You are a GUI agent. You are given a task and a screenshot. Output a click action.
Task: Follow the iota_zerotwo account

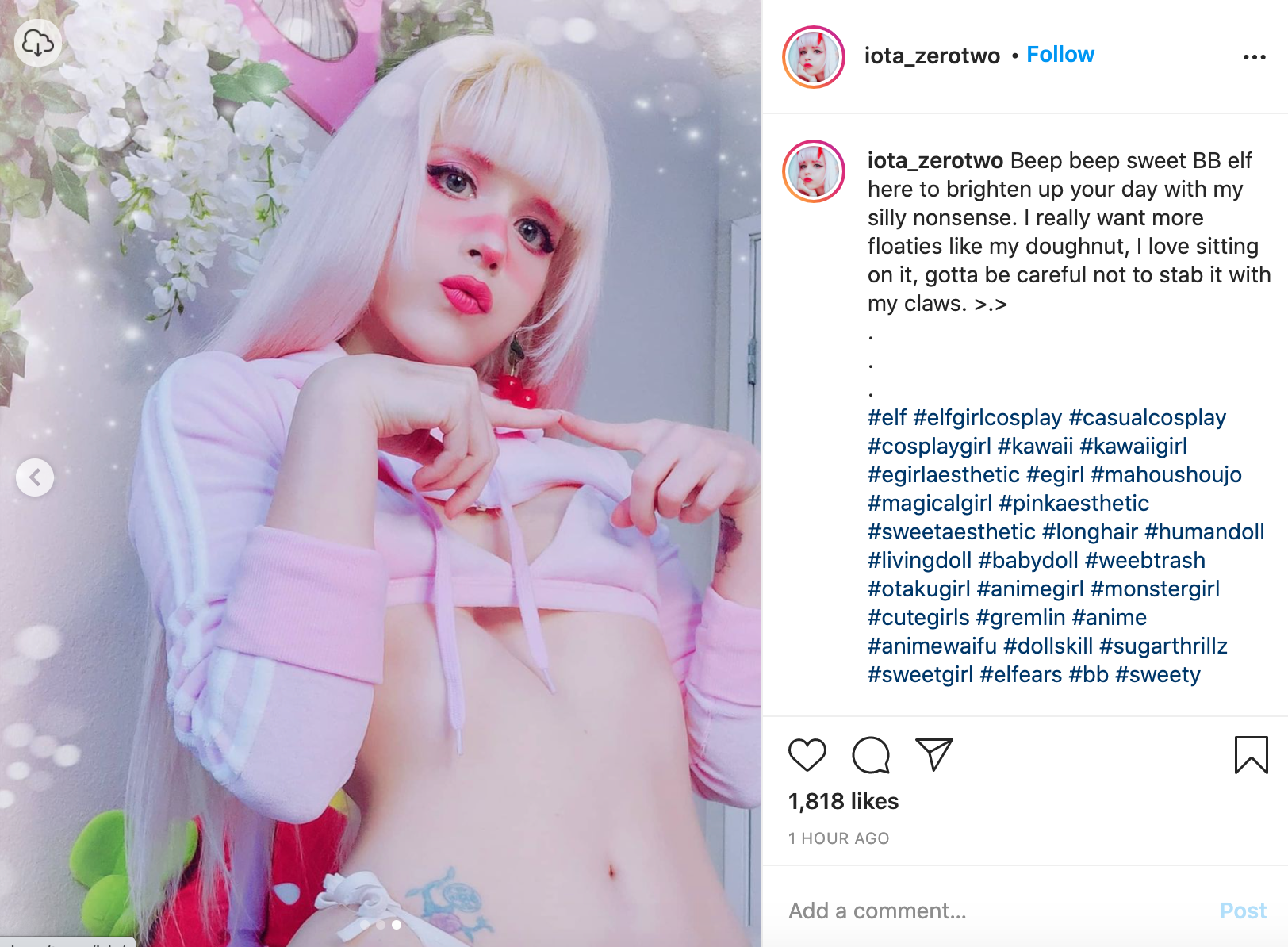tap(1060, 55)
